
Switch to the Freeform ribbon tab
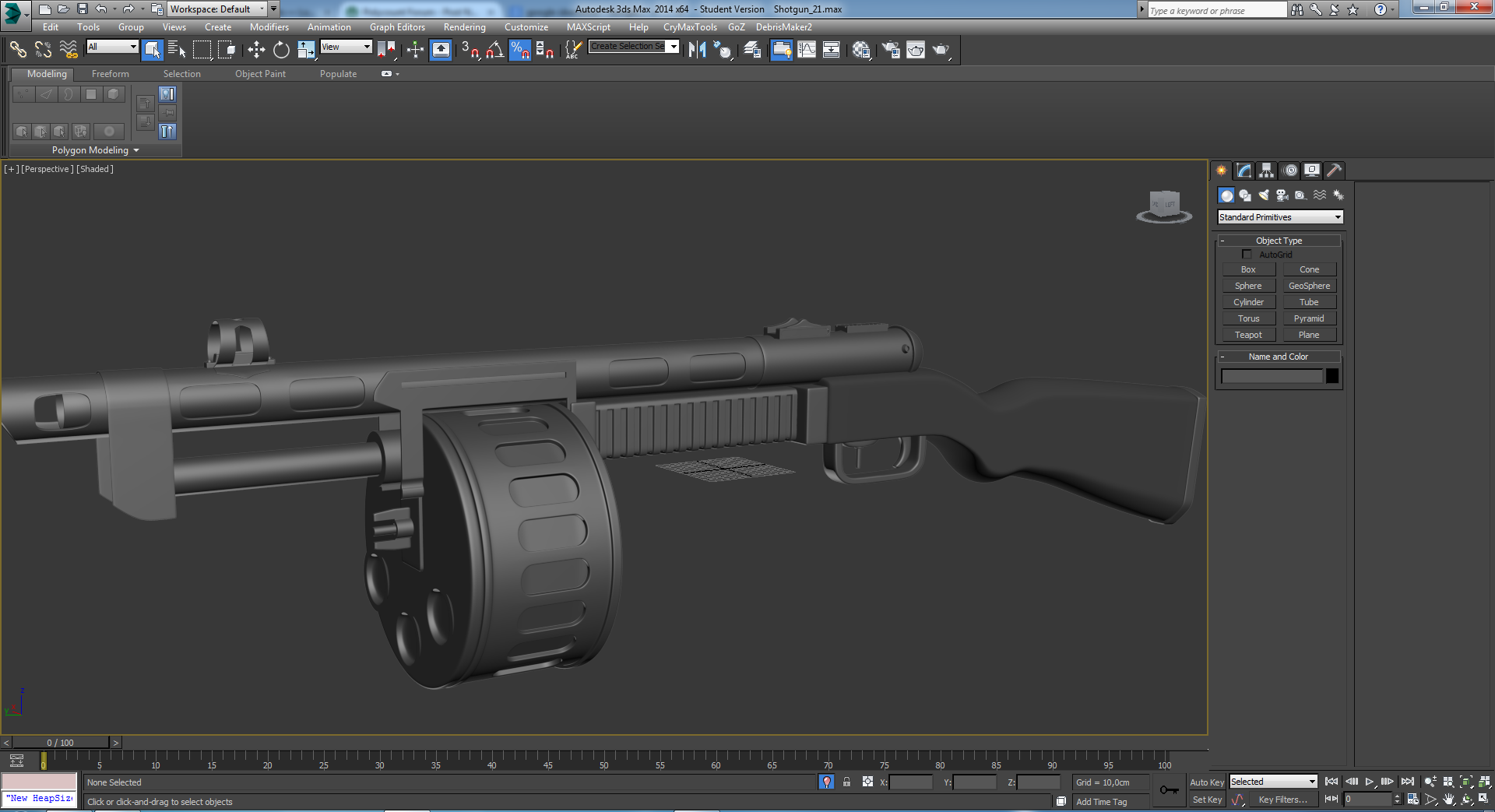[x=111, y=74]
